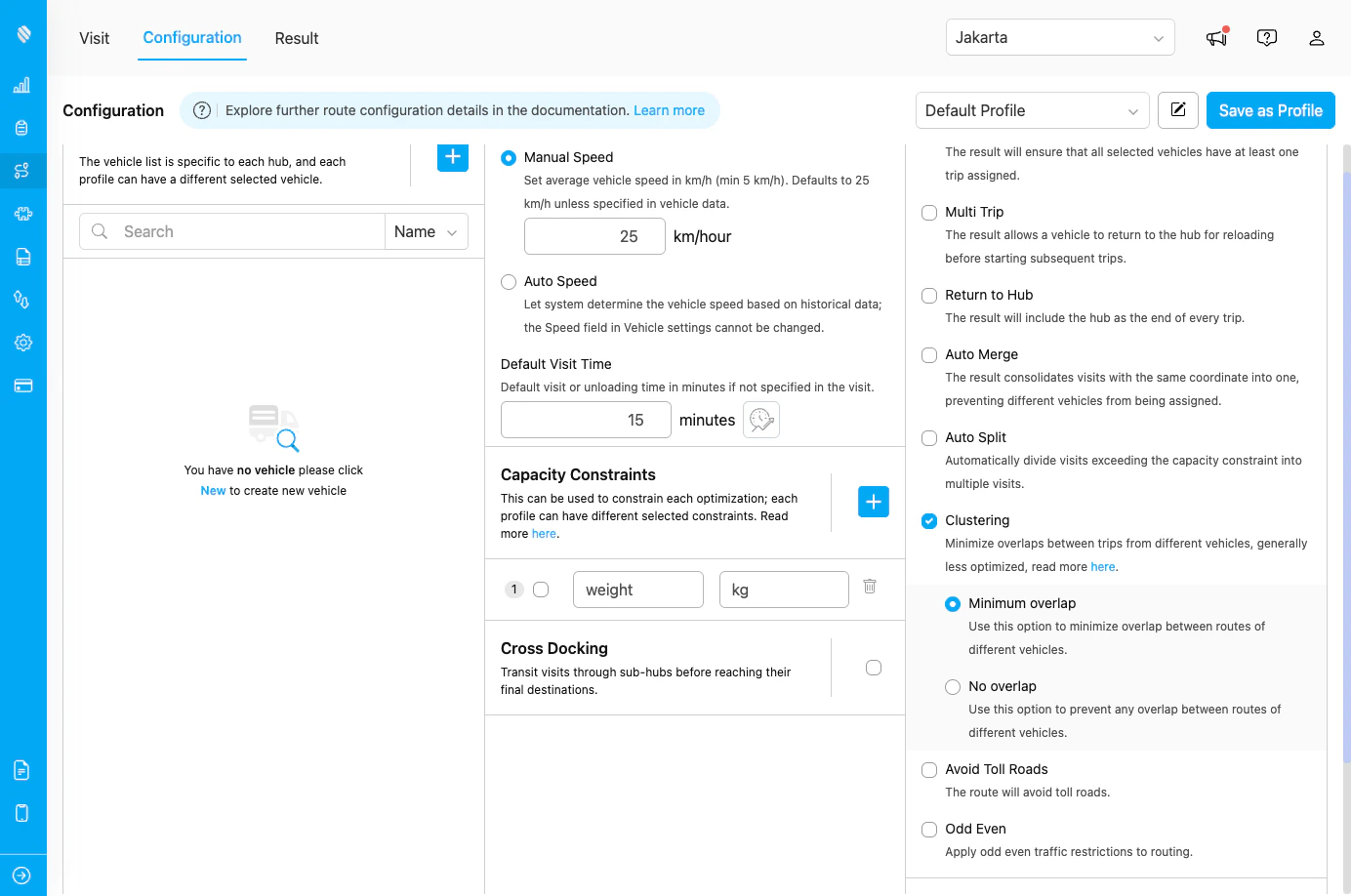Disable the Clustering option
1351x896 pixels.
click(928, 520)
